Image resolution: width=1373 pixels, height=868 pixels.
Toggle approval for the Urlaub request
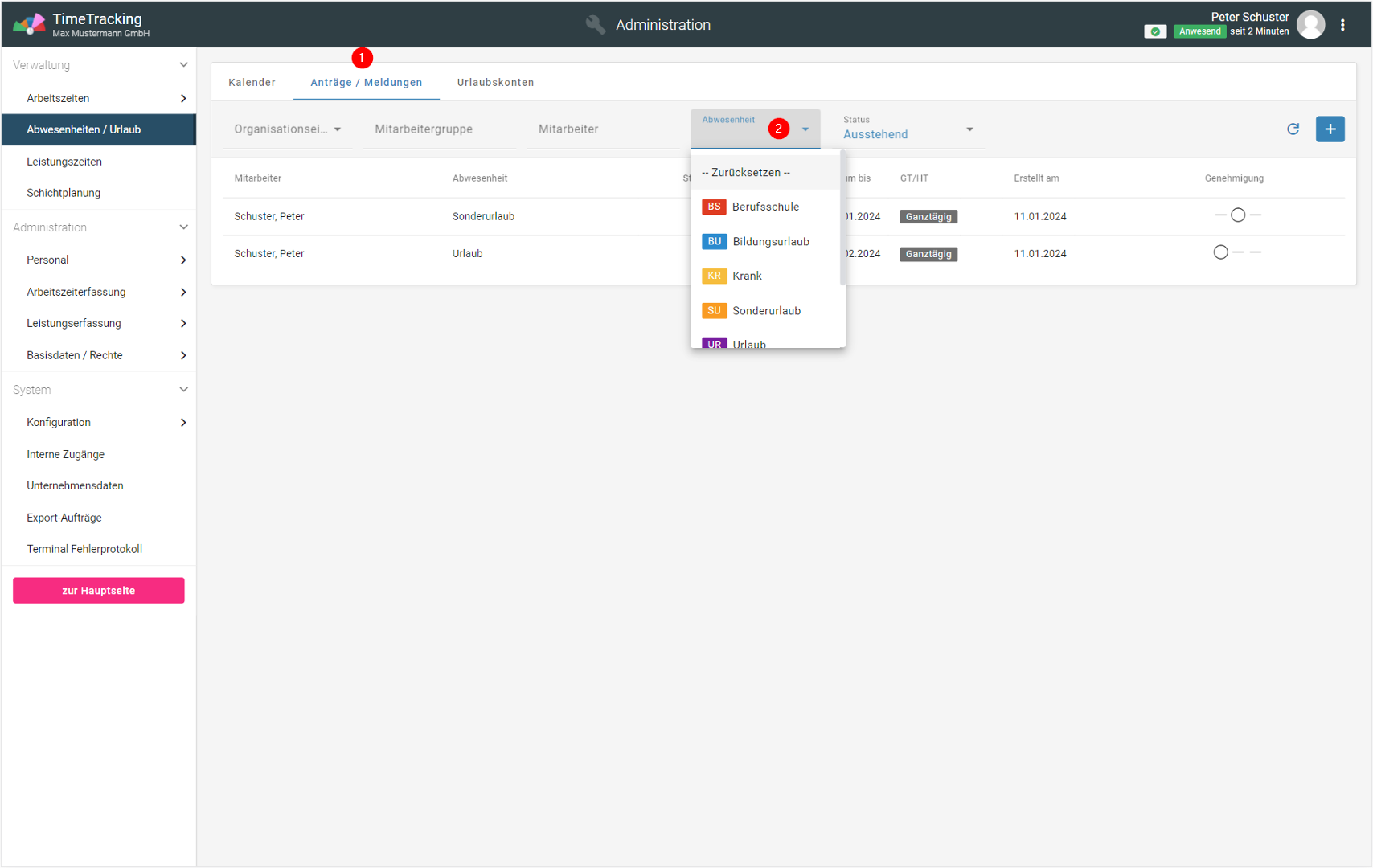pos(1221,252)
